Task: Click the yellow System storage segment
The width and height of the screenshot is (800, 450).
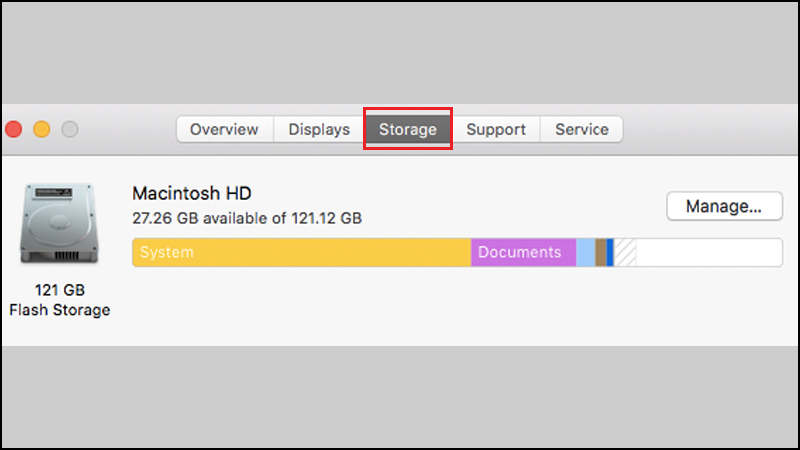Action: tap(300, 253)
